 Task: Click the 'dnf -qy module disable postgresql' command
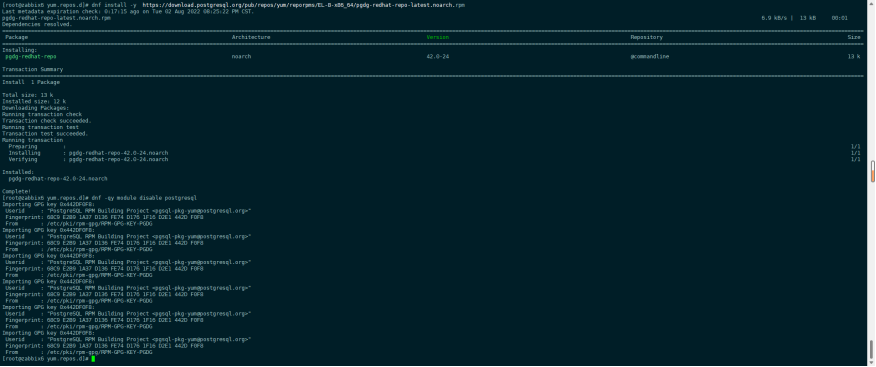pos(144,198)
